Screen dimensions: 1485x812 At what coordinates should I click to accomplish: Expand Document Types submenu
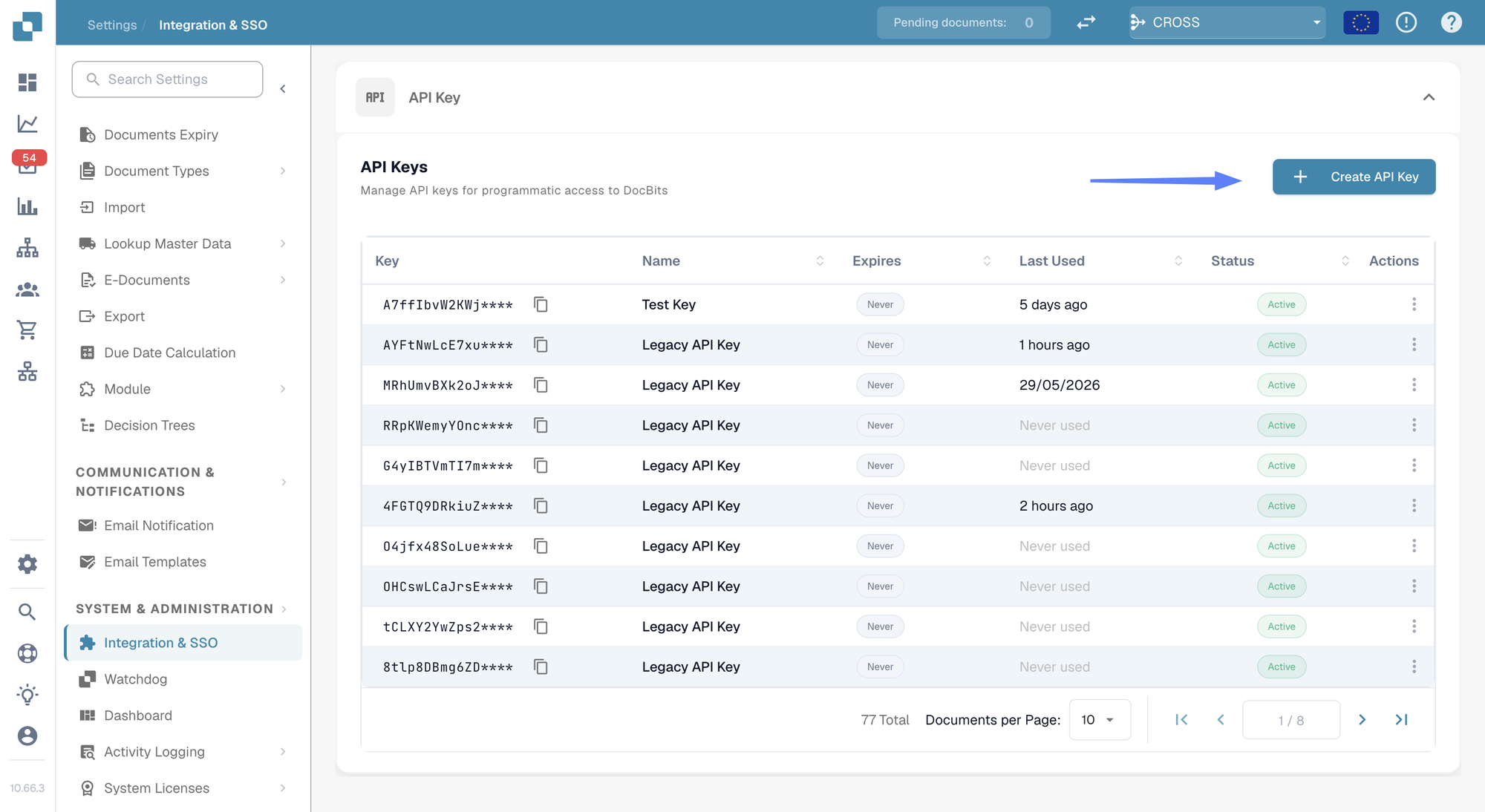[283, 171]
